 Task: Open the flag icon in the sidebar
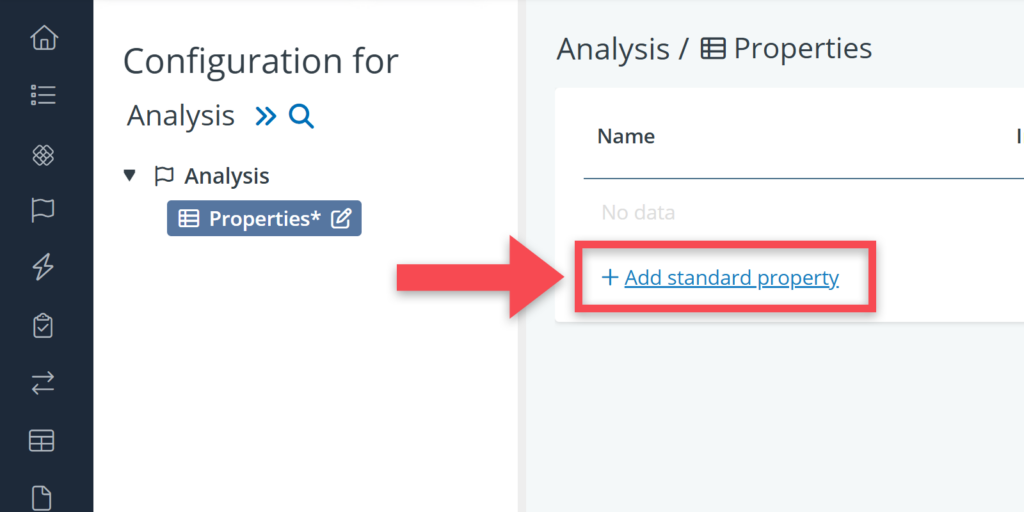[44, 210]
